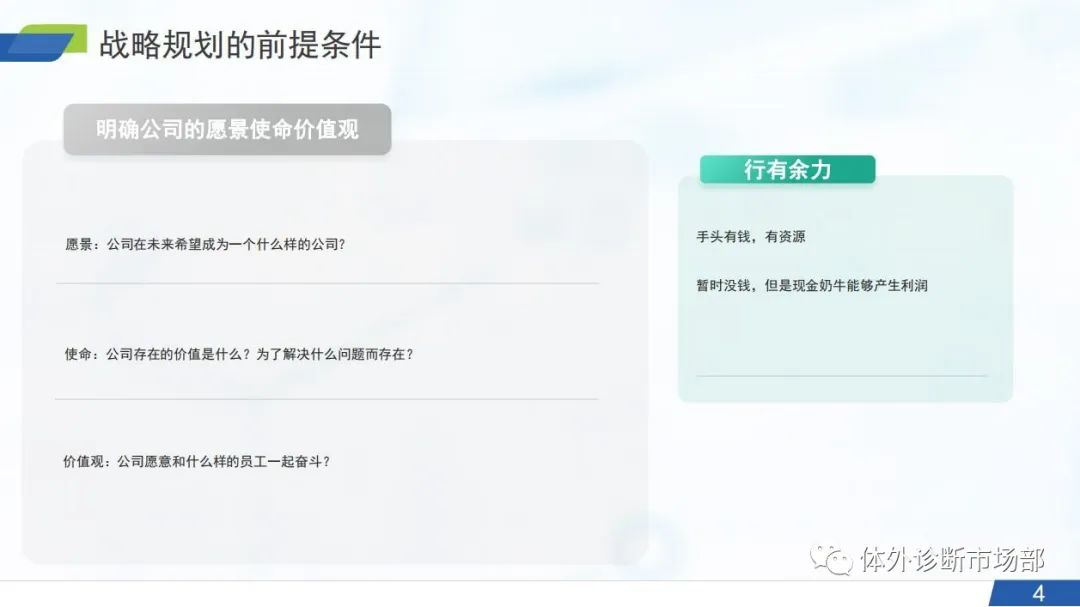
Task: Click the 暂时没钱 cash cow text line
Action: (x=812, y=285)
